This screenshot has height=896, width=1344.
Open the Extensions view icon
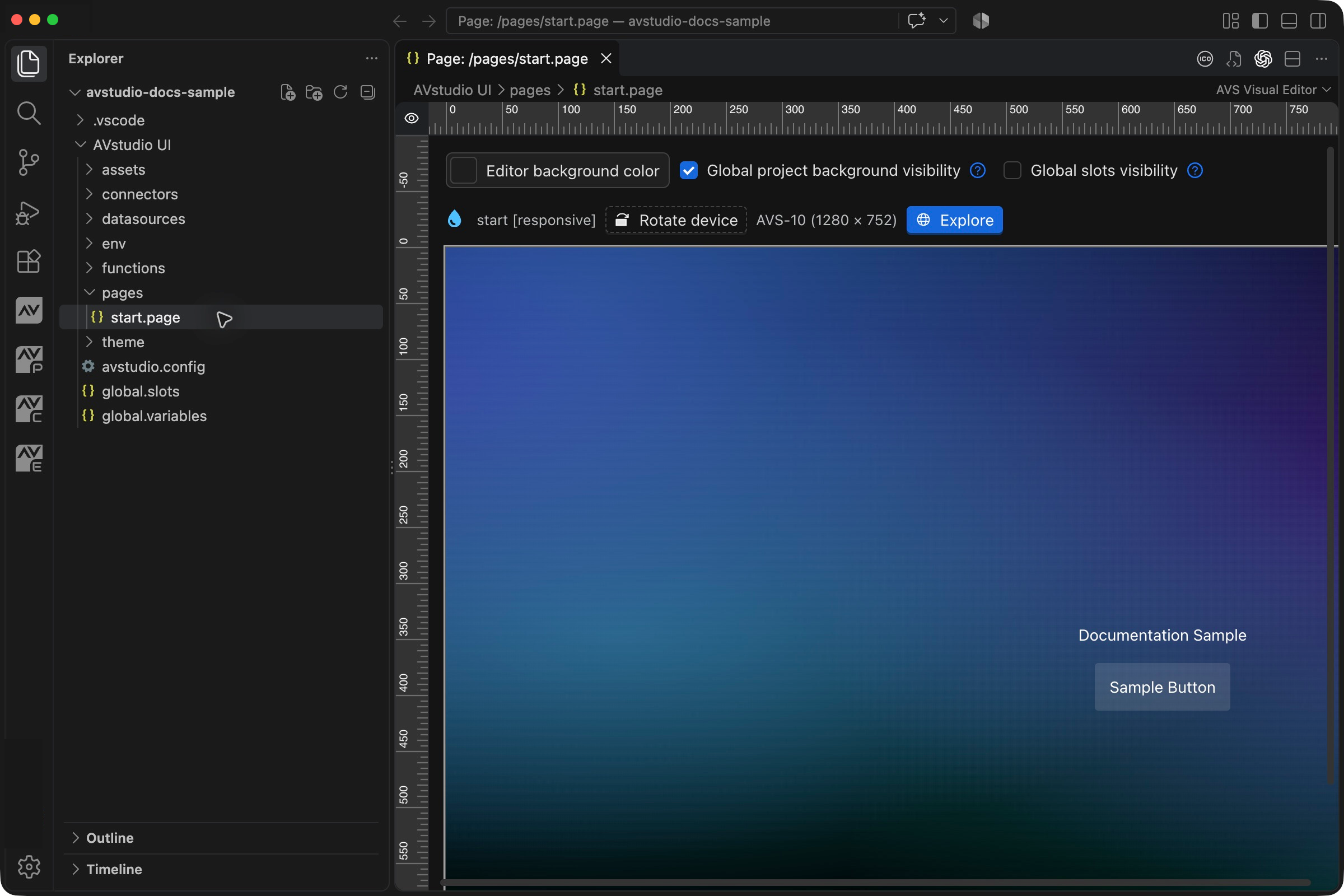29,262
